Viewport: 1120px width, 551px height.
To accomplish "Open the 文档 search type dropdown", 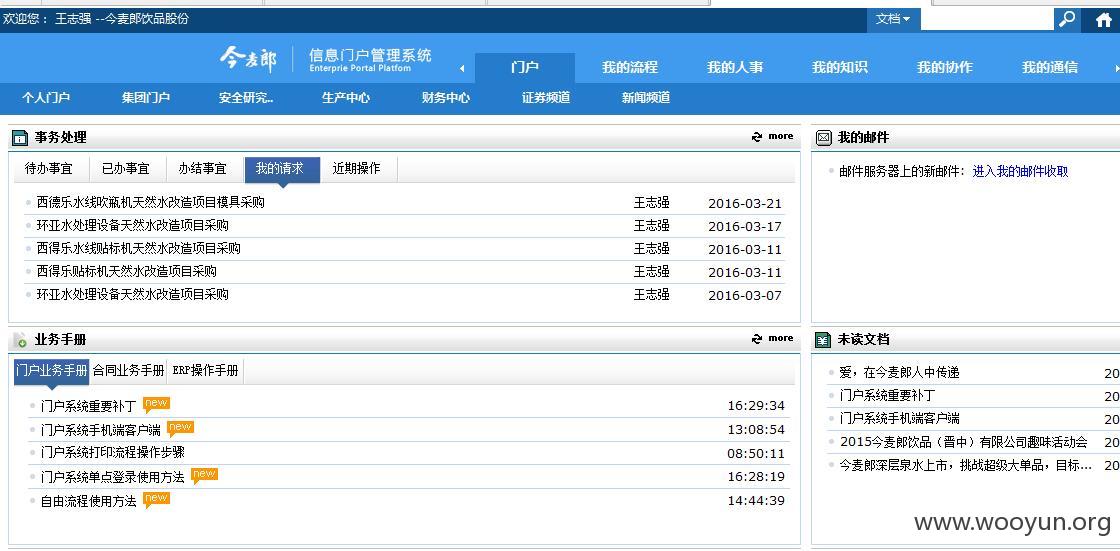I will coord(893,19).
